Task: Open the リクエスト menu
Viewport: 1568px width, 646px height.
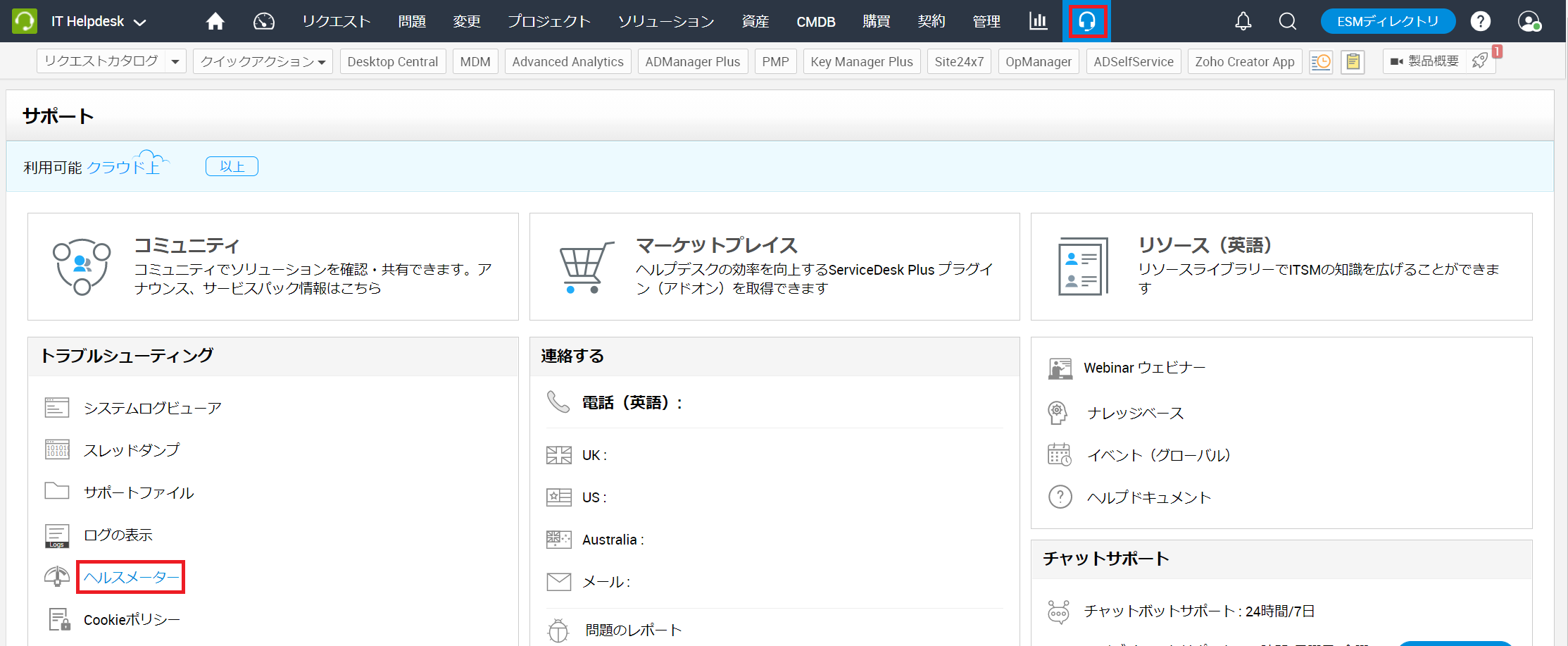Action: (336, 22)
